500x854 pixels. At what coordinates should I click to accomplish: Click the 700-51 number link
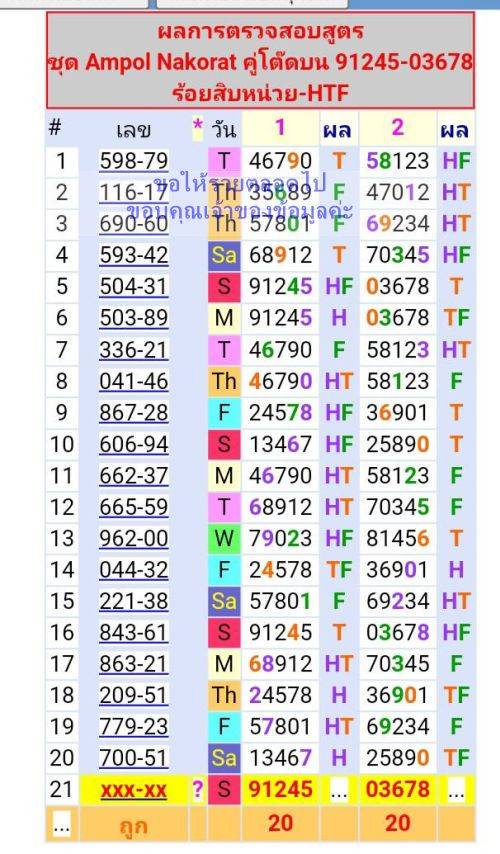coord(134,758)
